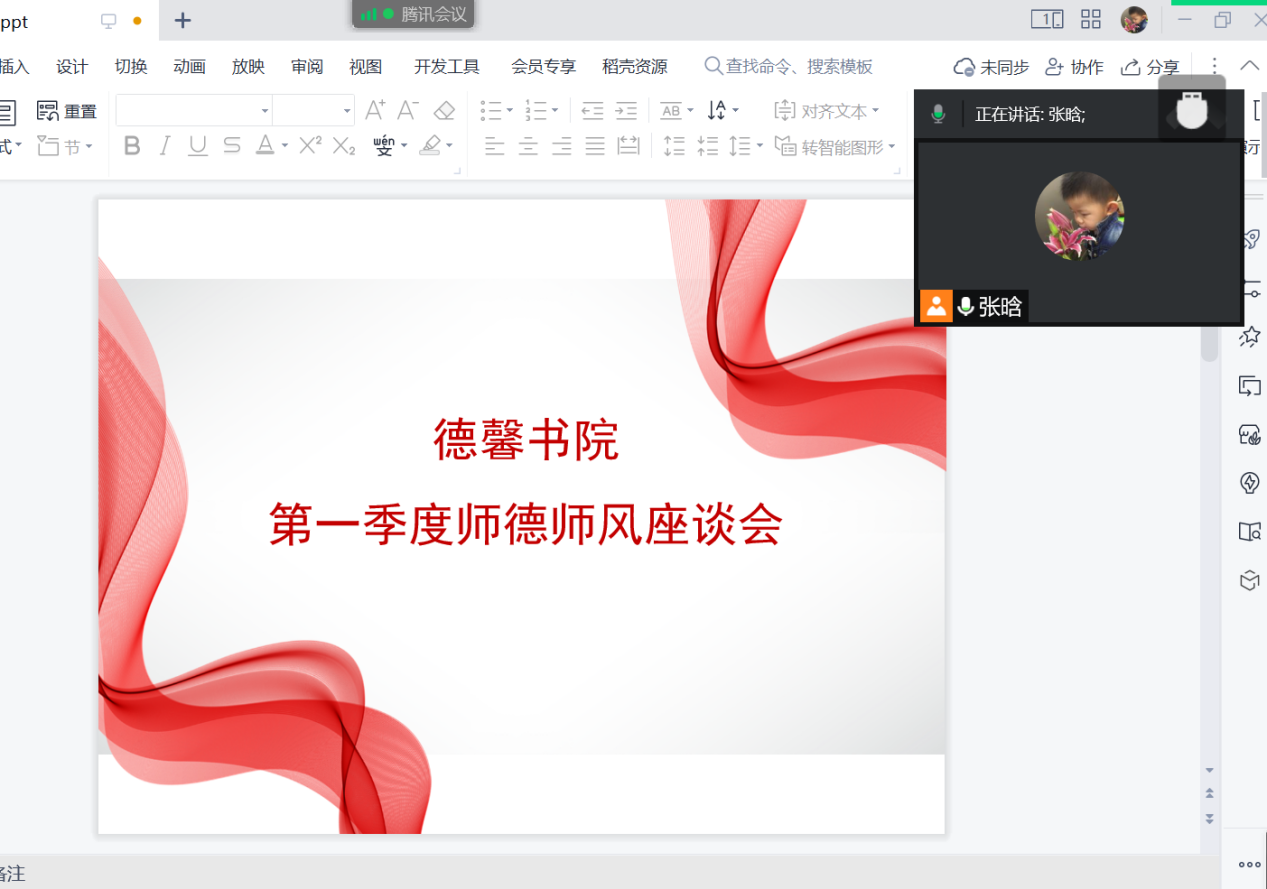Viewport: 1267px width, 889px height.
Task: Toggle italic text formatting
Action: tap(165, 146)
